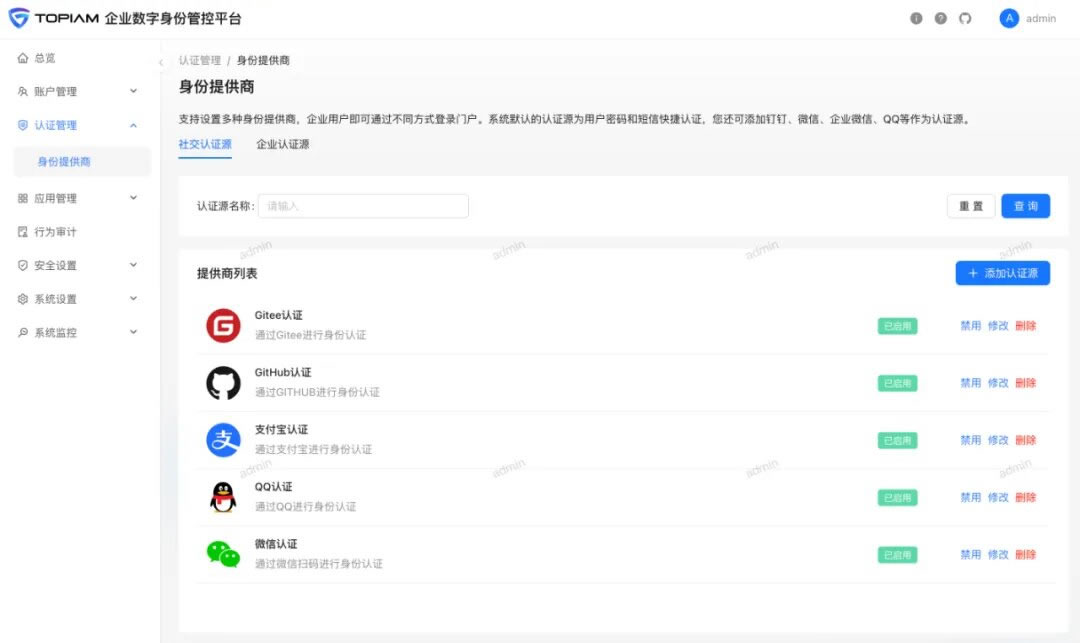Open the info icon in header
The image size is (1080, 643).
click(x=916, y=19)
